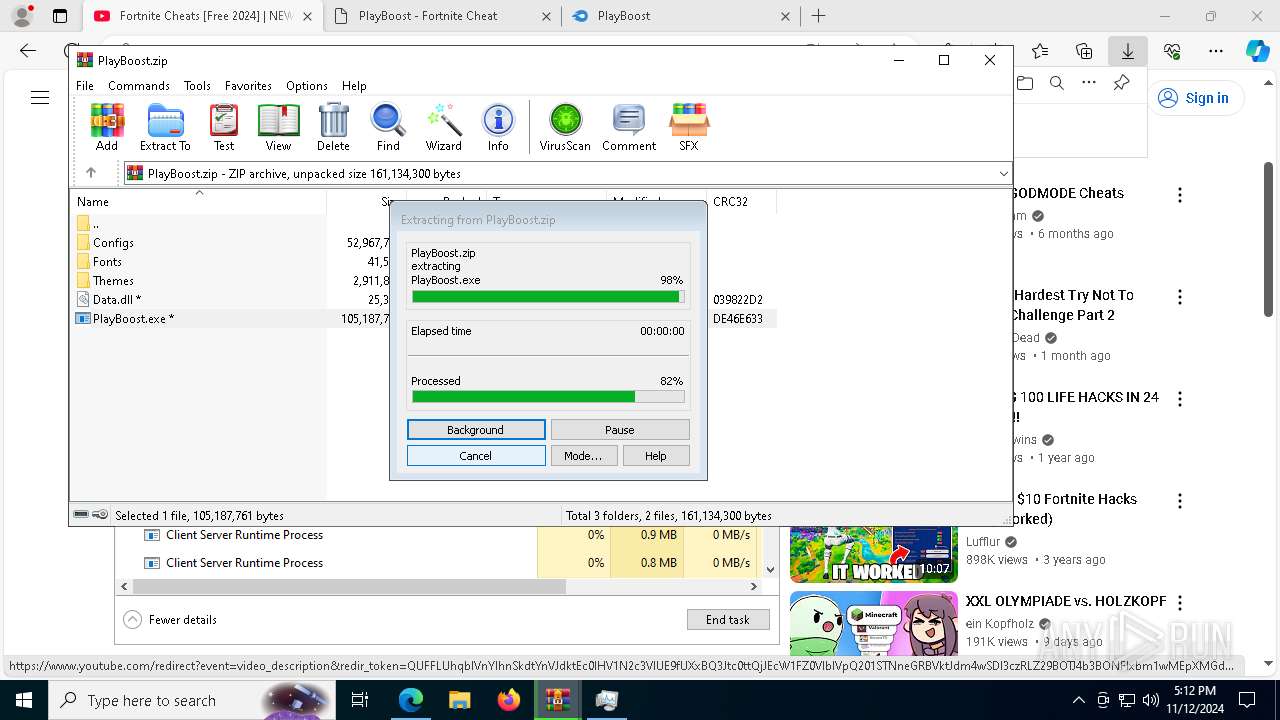Image resolution: width=1280 pixels, height=720 pixels.
Task: Click the Processed total progress bar
Action: click(548, 397)
